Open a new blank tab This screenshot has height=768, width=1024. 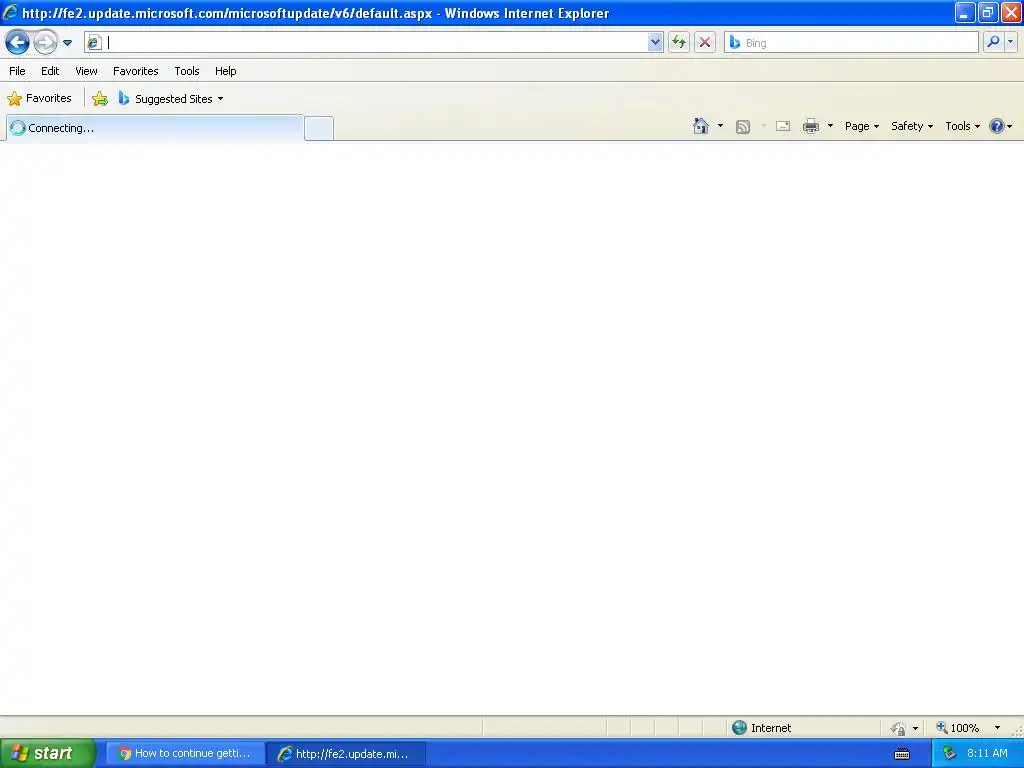tap(319, 128)
